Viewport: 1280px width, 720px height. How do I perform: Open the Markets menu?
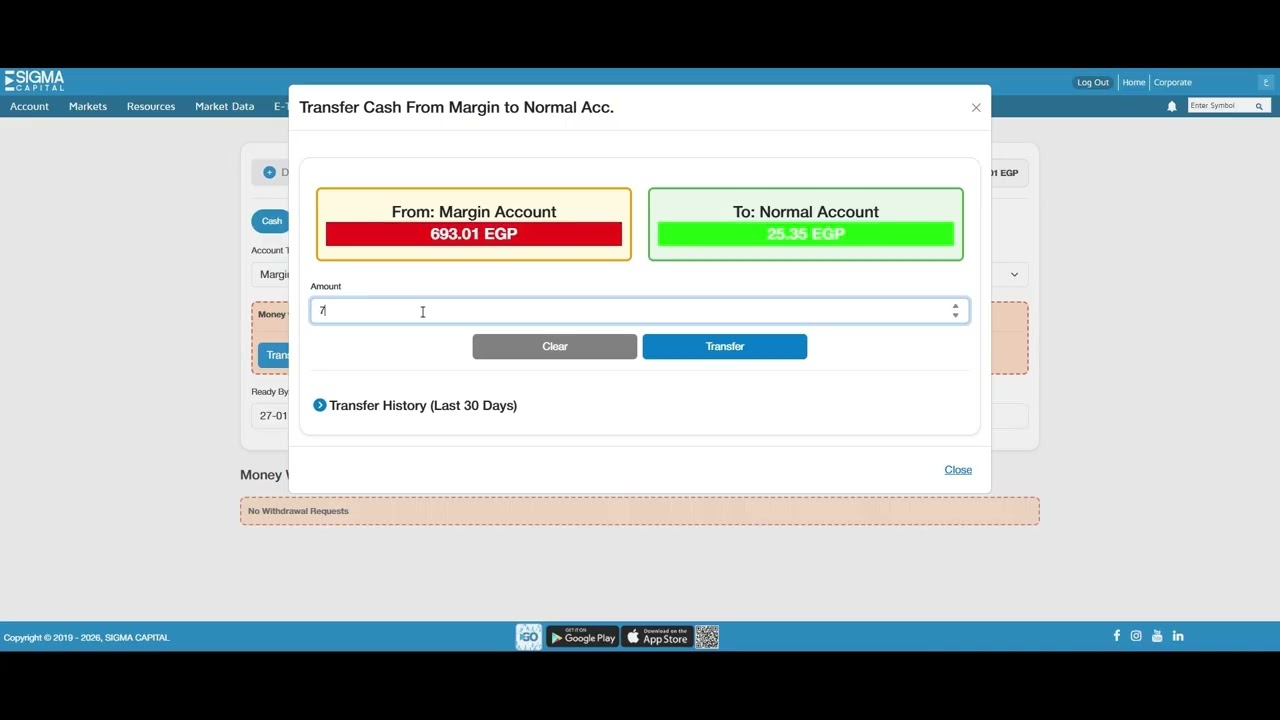click(x=88, y=106)
